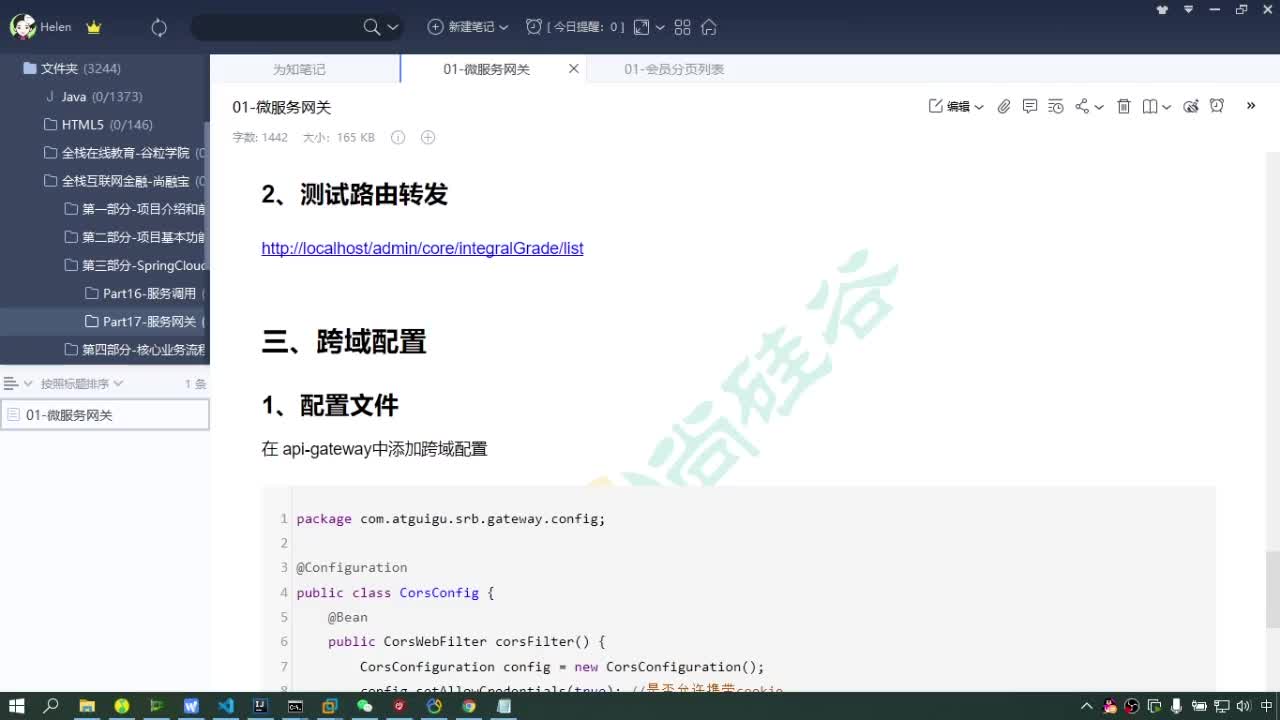Select the 第一部分 folder
This screenshot has height=720, width=1280.
pyautogui.click(x=135, y=209)
